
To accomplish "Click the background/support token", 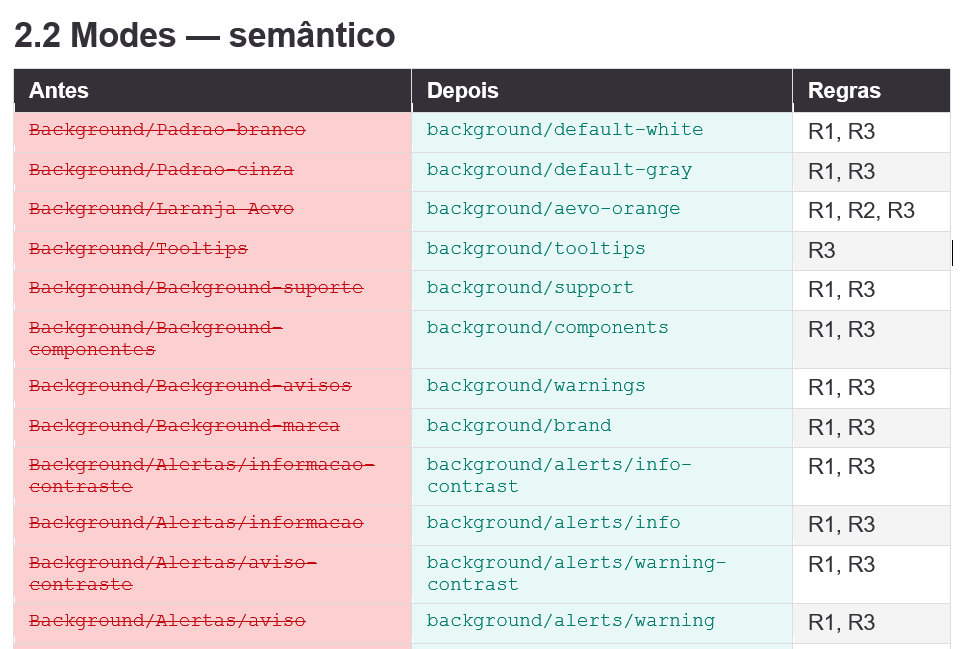I will [530, 288].
